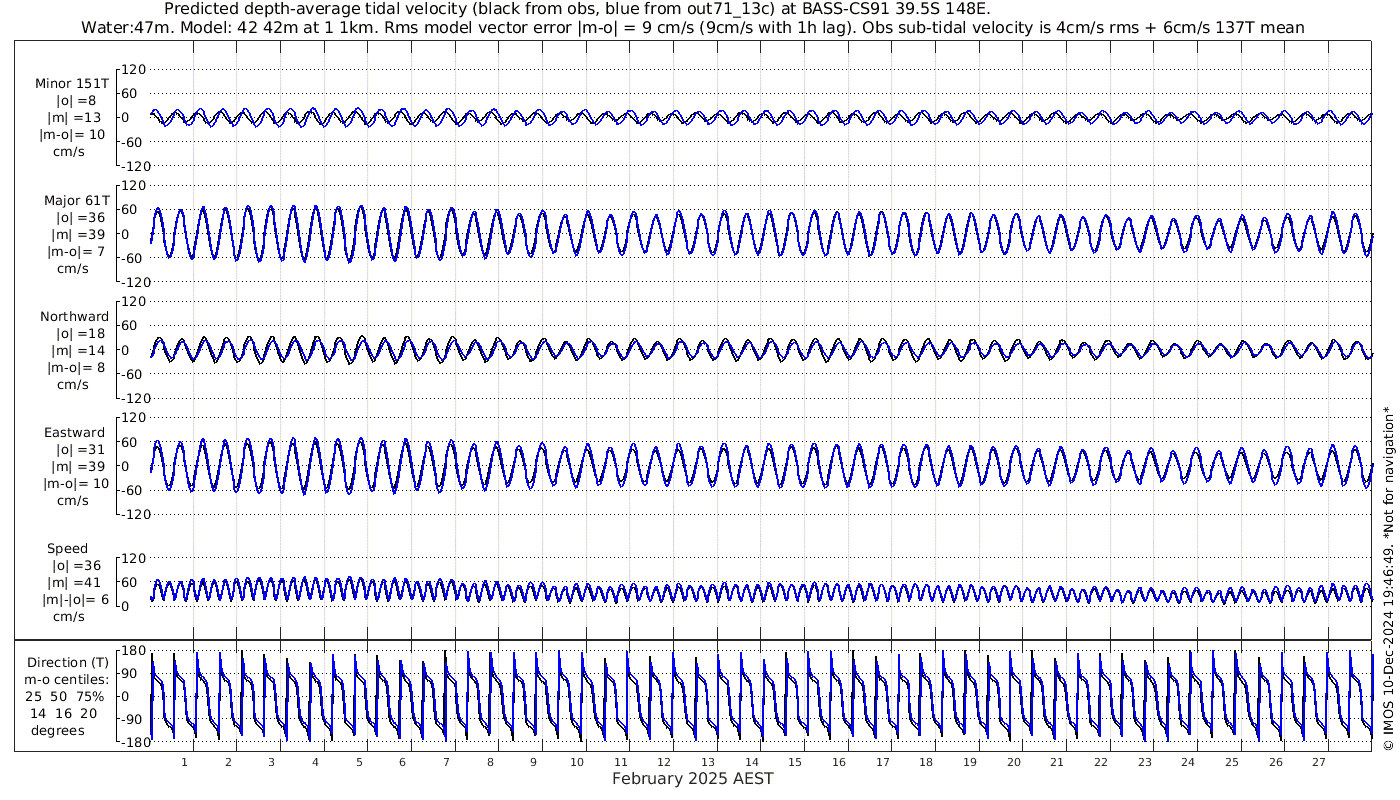Click '|m|-|o|= 6' in the Speed panel

point(76,600)
